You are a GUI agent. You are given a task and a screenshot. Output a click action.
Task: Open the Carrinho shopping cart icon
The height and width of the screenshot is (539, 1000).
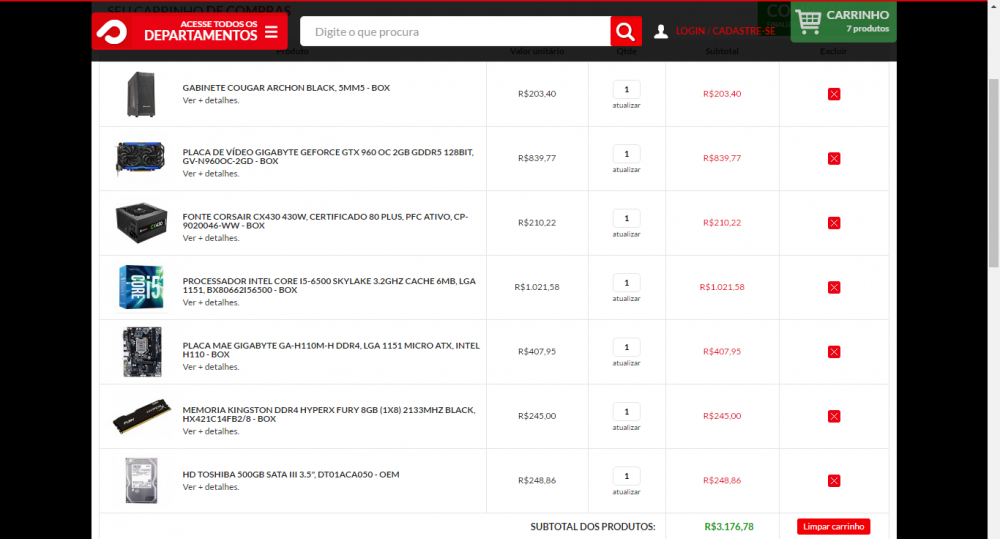point(809,21)
